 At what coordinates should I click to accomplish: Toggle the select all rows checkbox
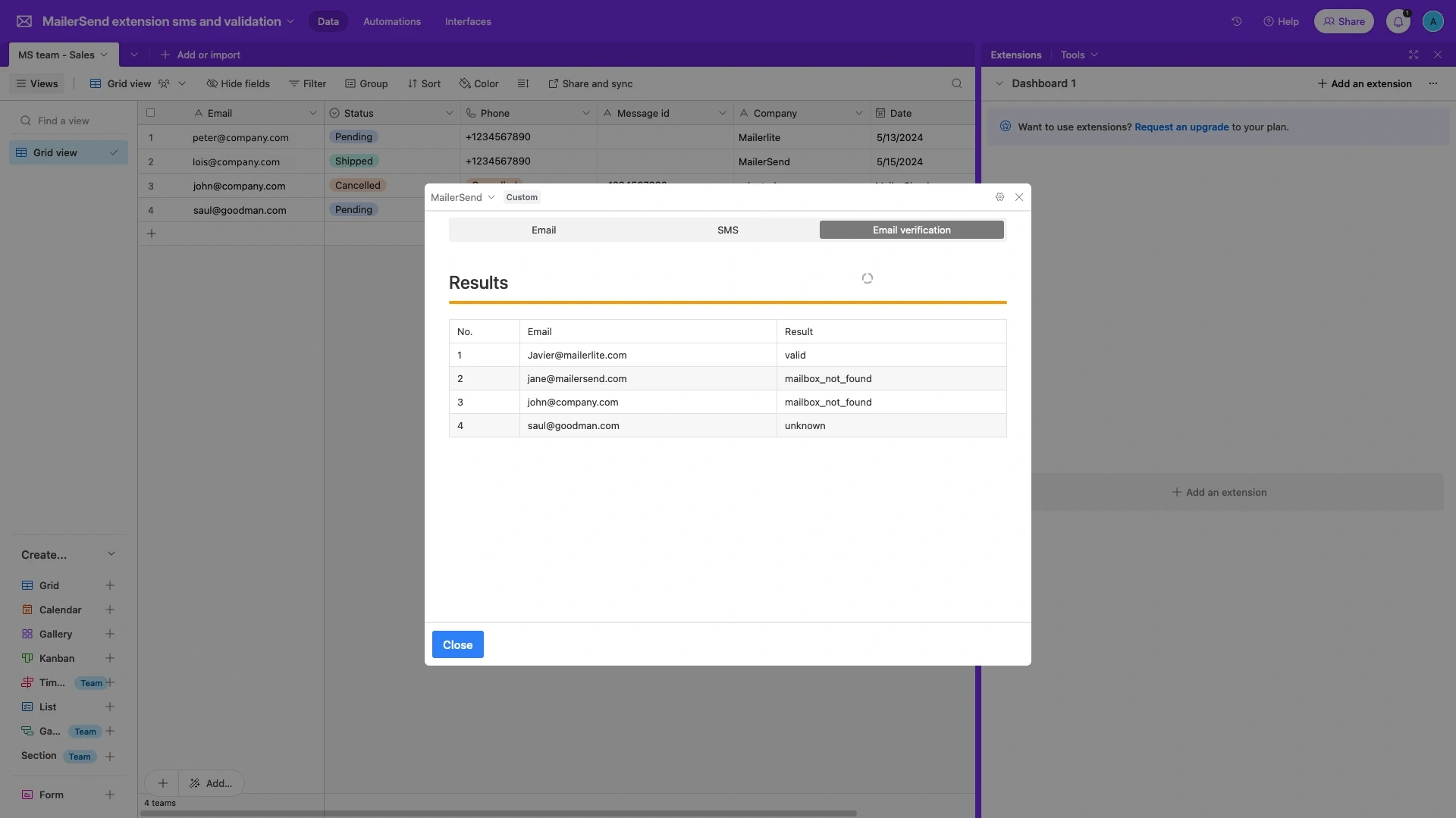(x=150, y=113)
